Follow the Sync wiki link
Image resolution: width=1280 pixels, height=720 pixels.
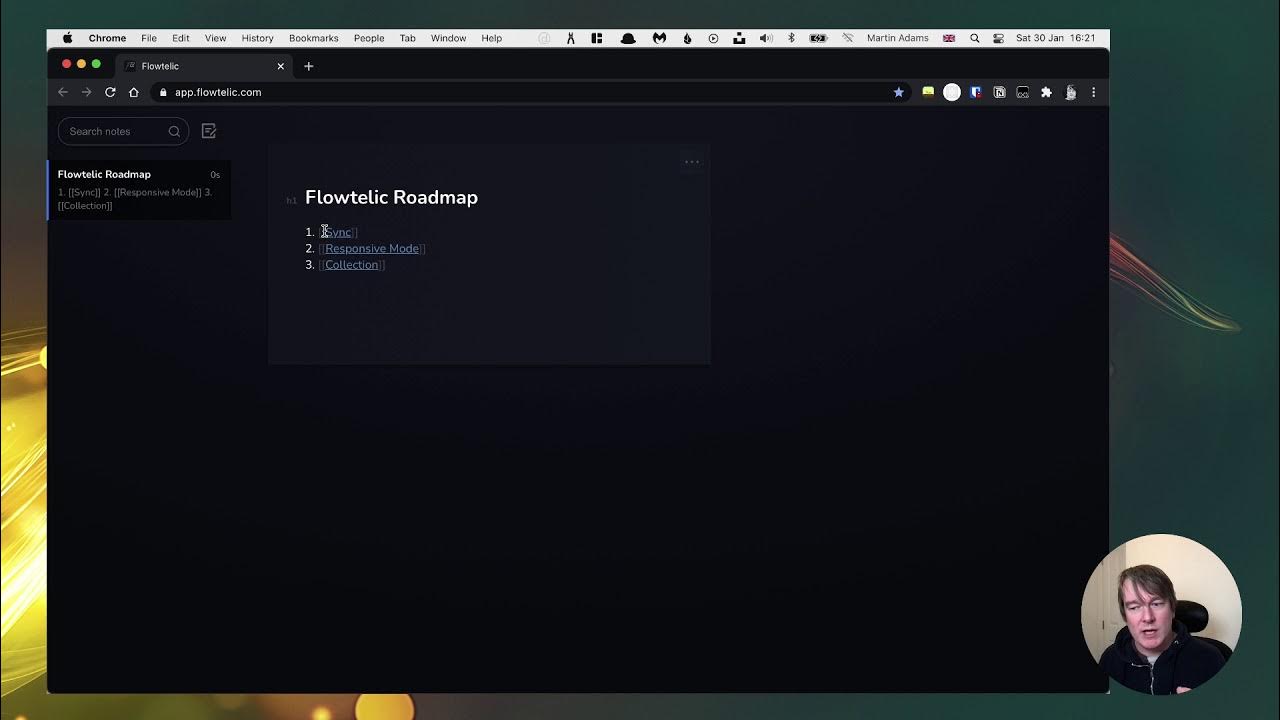tap(338, 232)
